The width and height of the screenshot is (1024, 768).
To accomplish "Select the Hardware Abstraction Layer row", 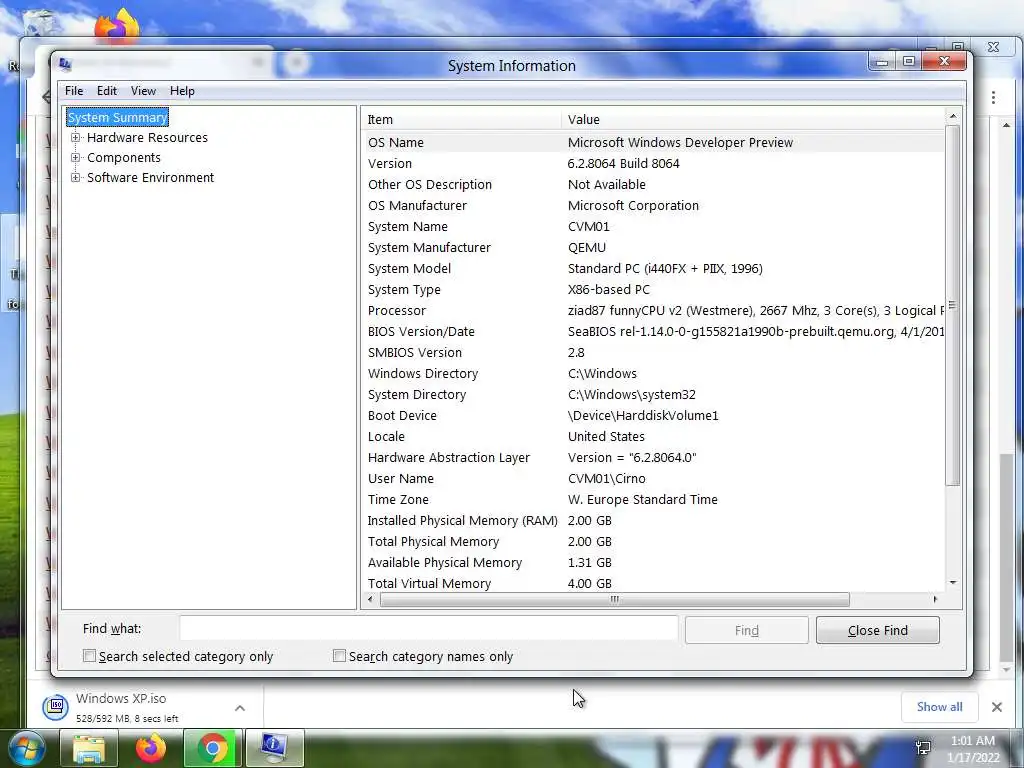I will [653, 458].
